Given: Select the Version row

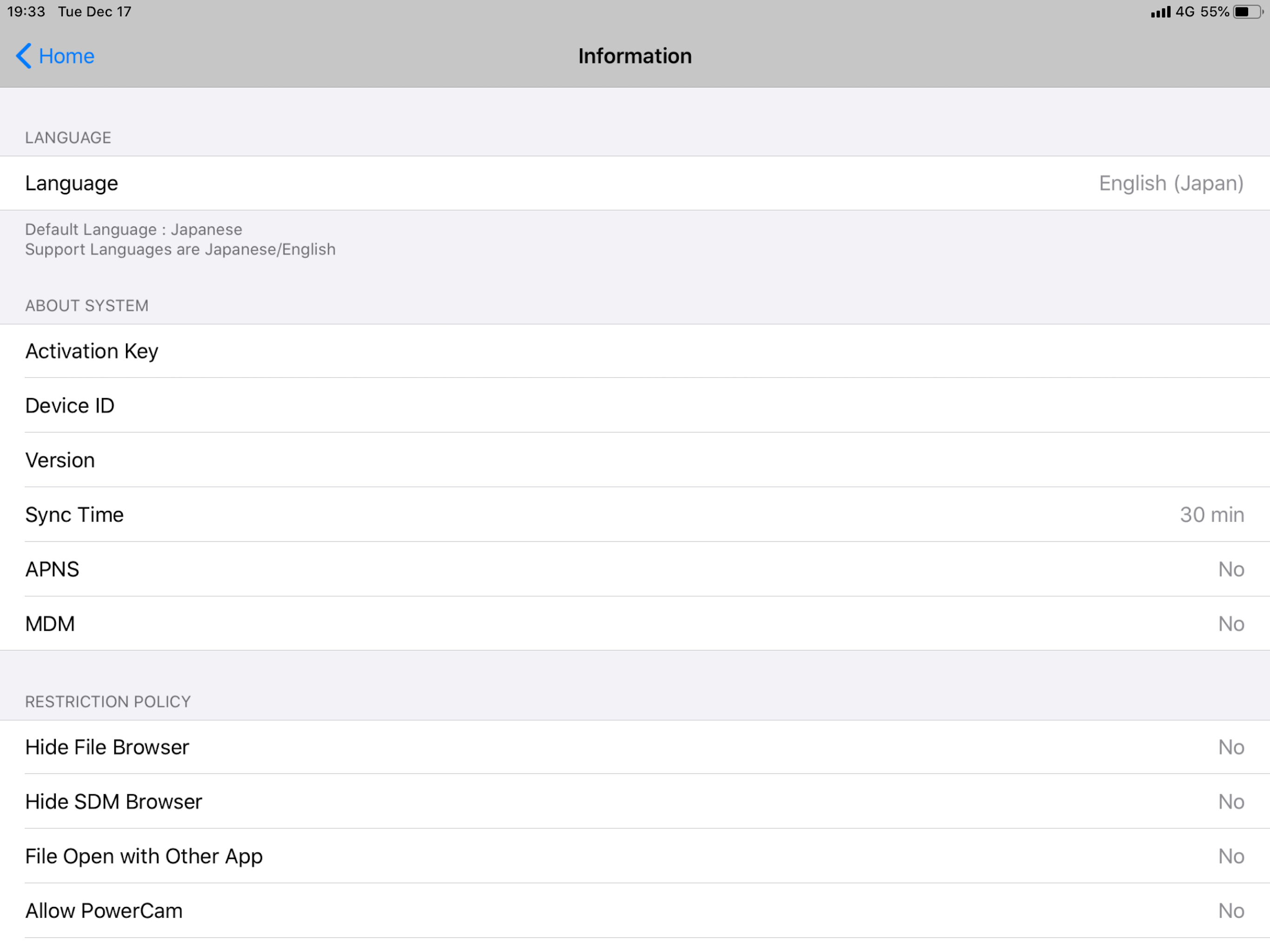Looking at the screenshot, I should pos(635,460).
